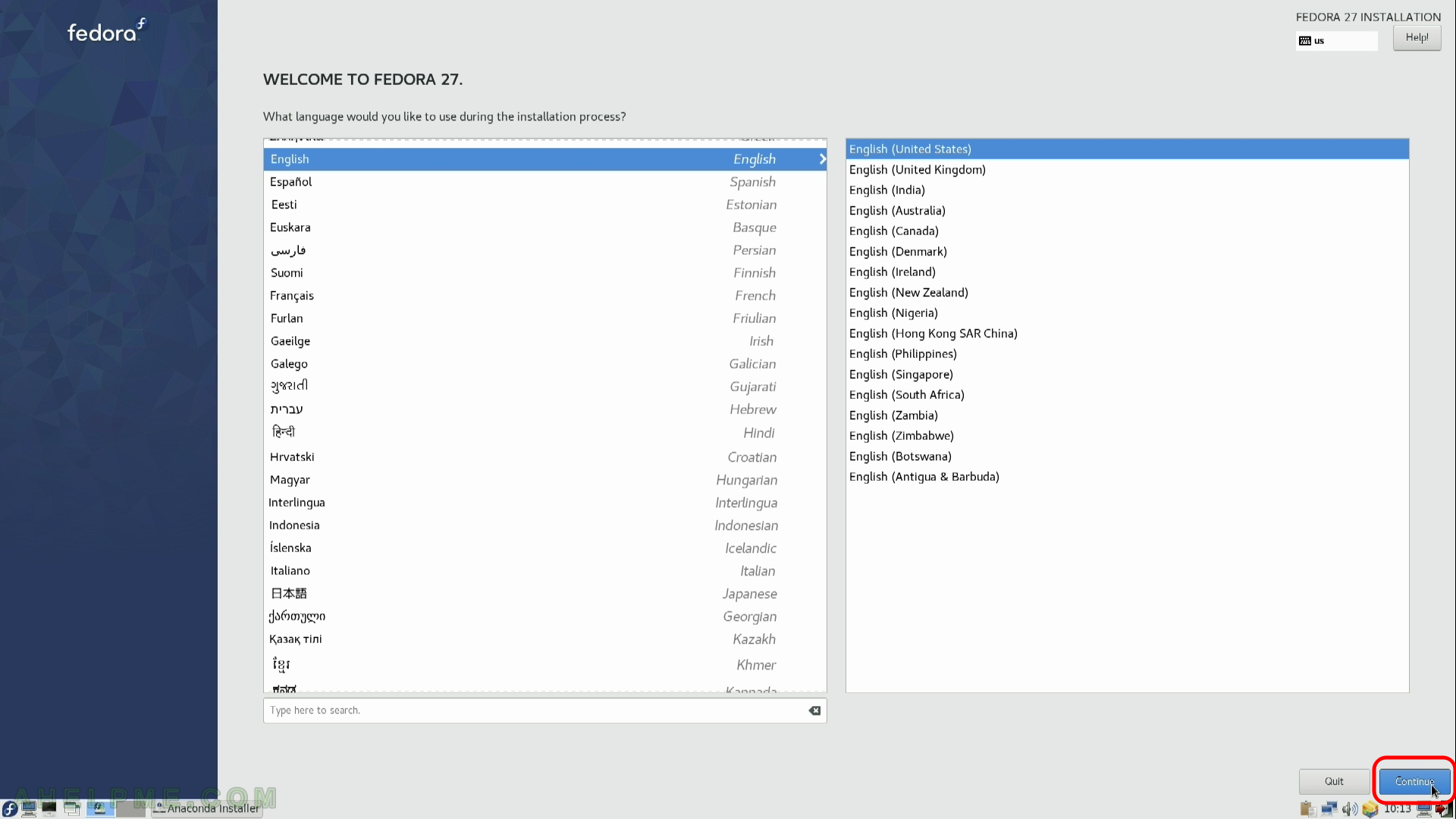Image resolution: width=1456 pixels, height=819 pixels.
Task: Click the Quit button
Action: 1334,781
